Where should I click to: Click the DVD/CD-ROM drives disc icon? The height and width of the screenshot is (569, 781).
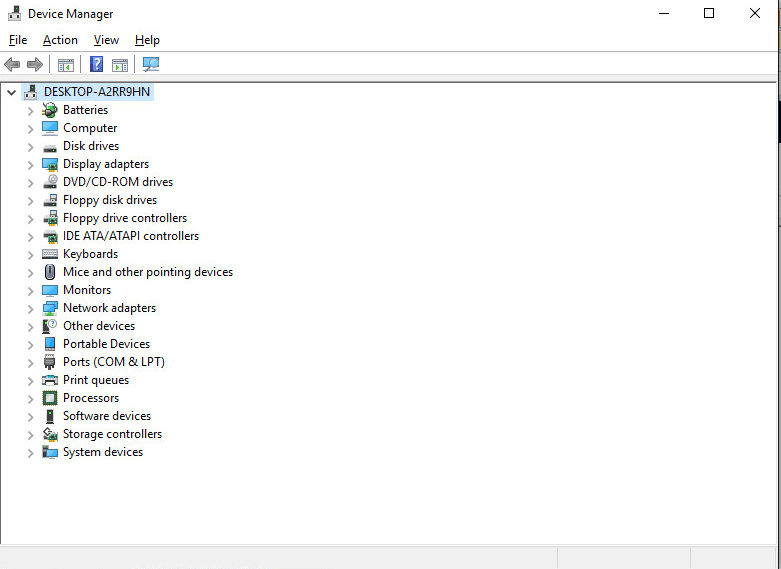(50, 182)
